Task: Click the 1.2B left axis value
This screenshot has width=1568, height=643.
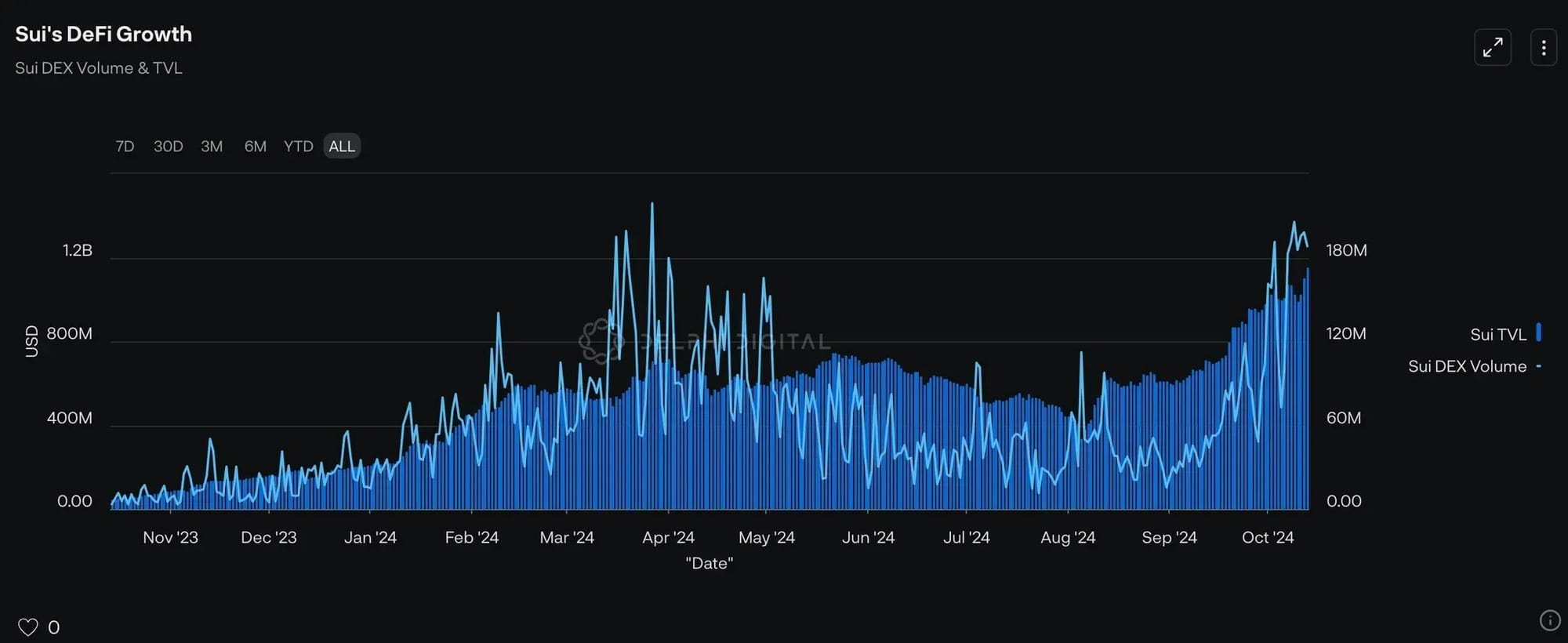Action: (77, 250)
